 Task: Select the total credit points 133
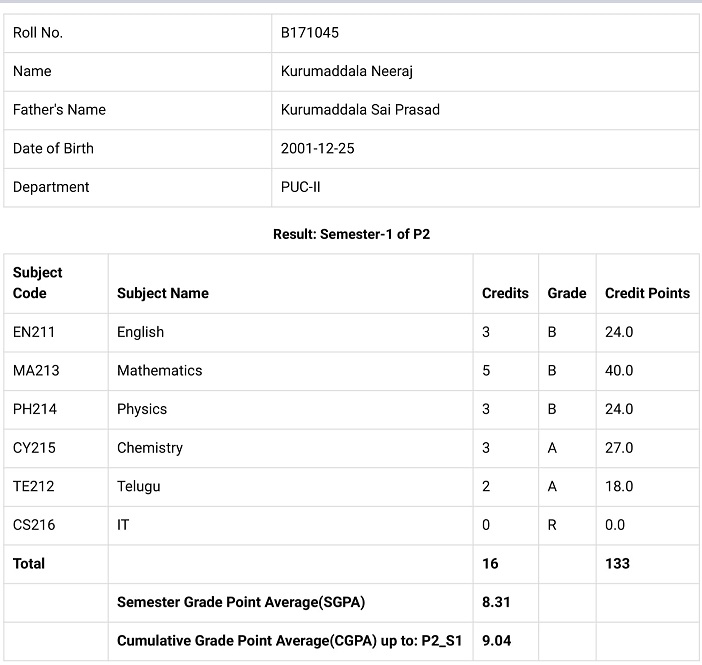click(617, 563)
